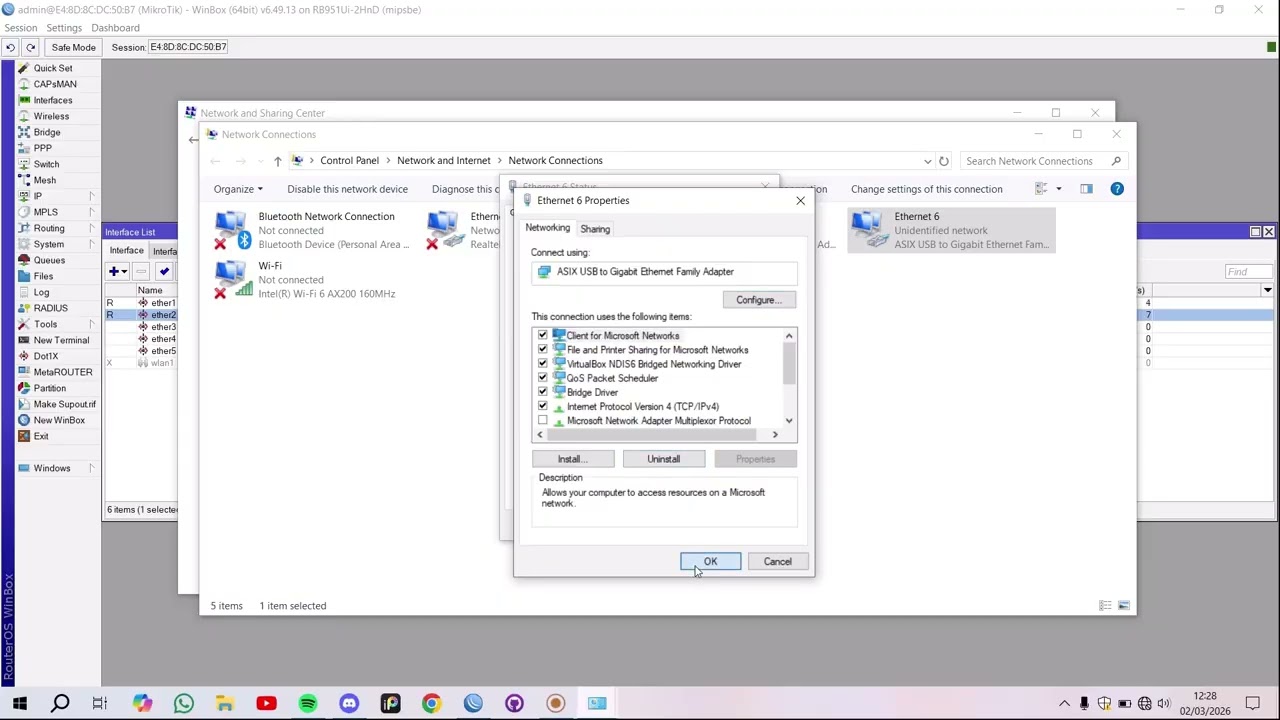Switch to Sharing tab
Screen dimensions: 1280x720
coord(595,229)
